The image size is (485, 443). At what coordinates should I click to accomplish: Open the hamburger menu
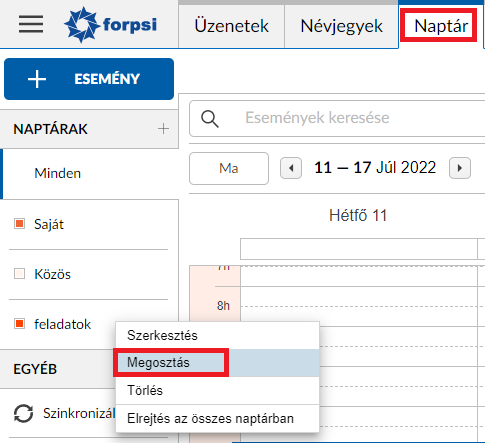pyautogui.click(x=31, y=24)
